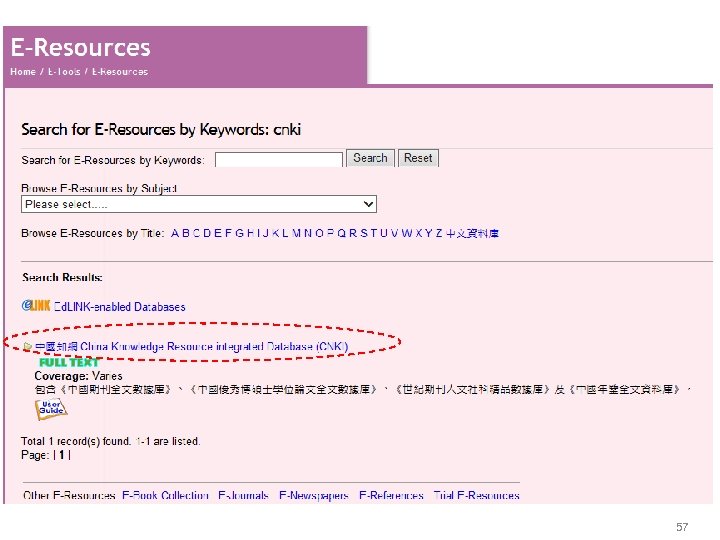The image size is (720, 540).
Task: Browse titles starting with O
Action: click(x=320, y=233)
